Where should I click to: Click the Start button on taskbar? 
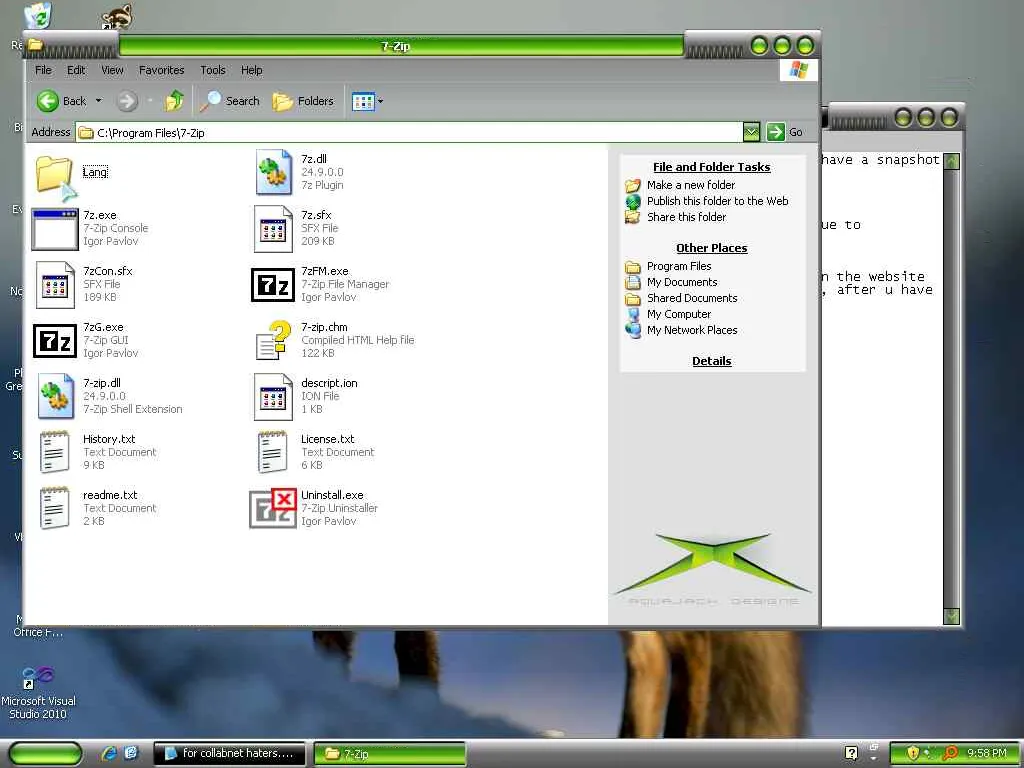(46, 754)
